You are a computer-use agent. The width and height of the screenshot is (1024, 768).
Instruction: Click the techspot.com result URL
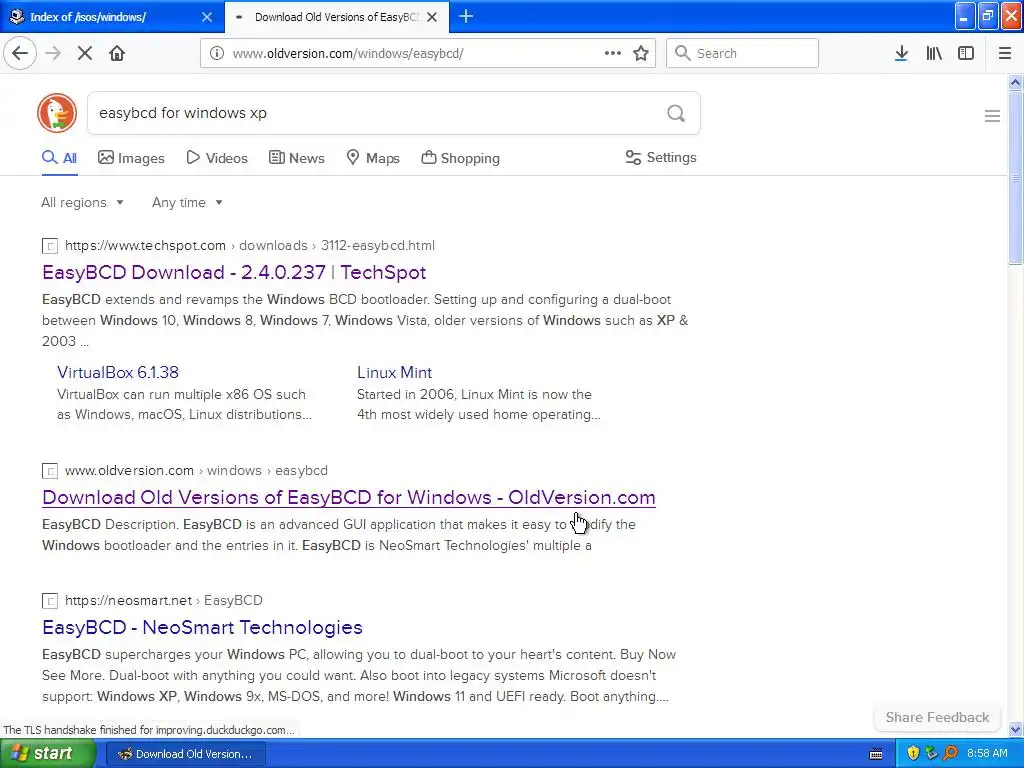(x=249, y=246)
